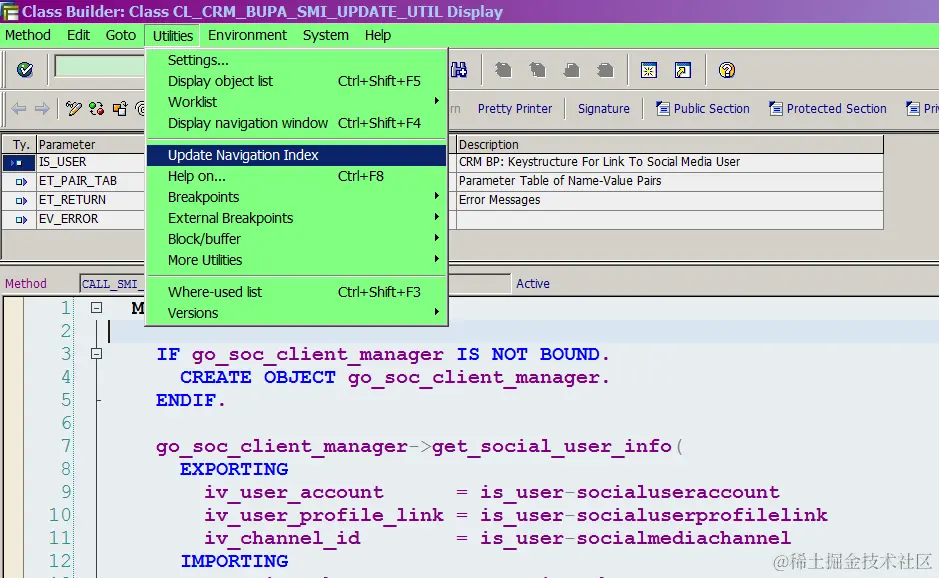
Task: Click the Last Page icon
Action: click(605, 70)
